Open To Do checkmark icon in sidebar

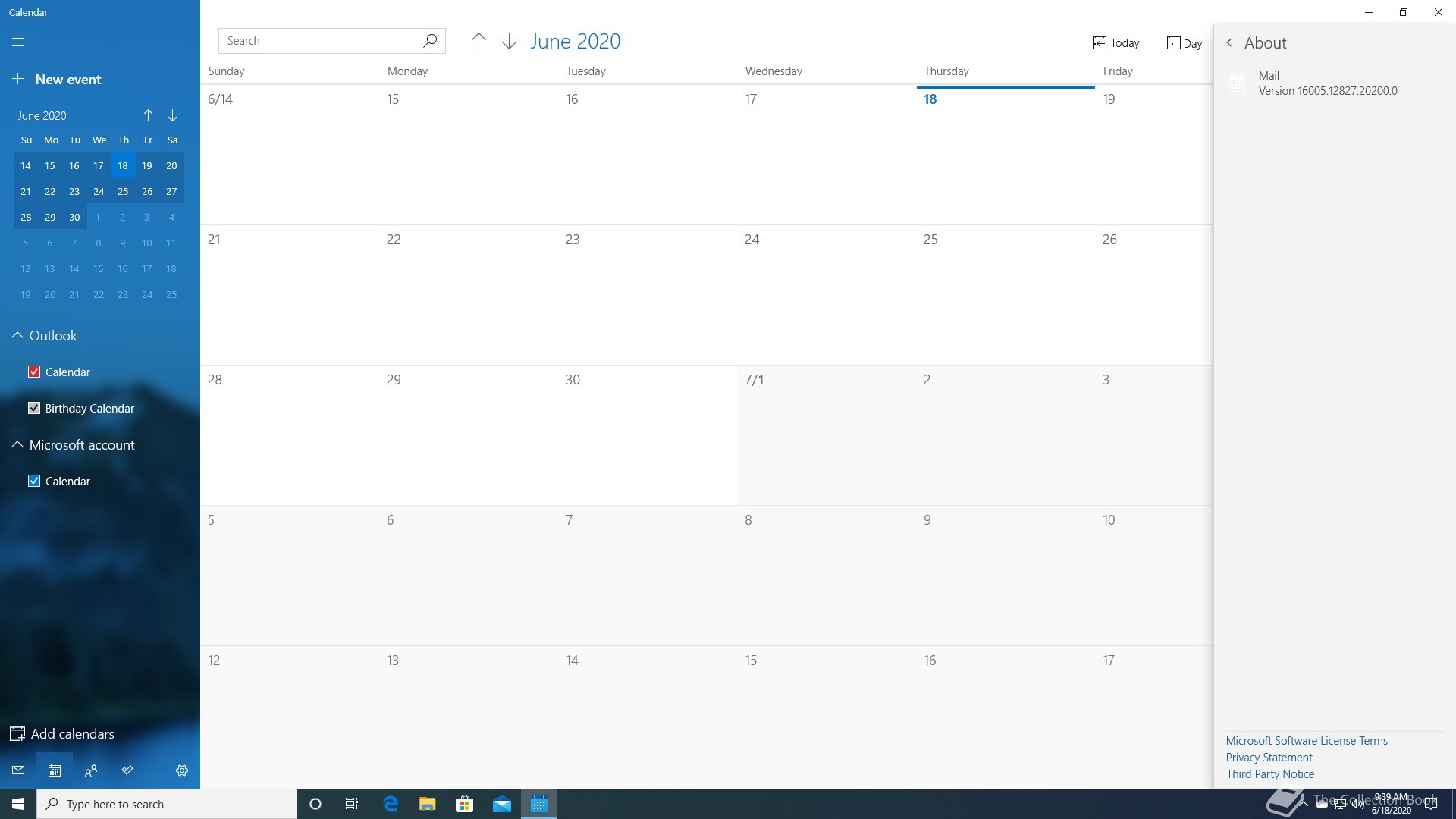[127, 770]
